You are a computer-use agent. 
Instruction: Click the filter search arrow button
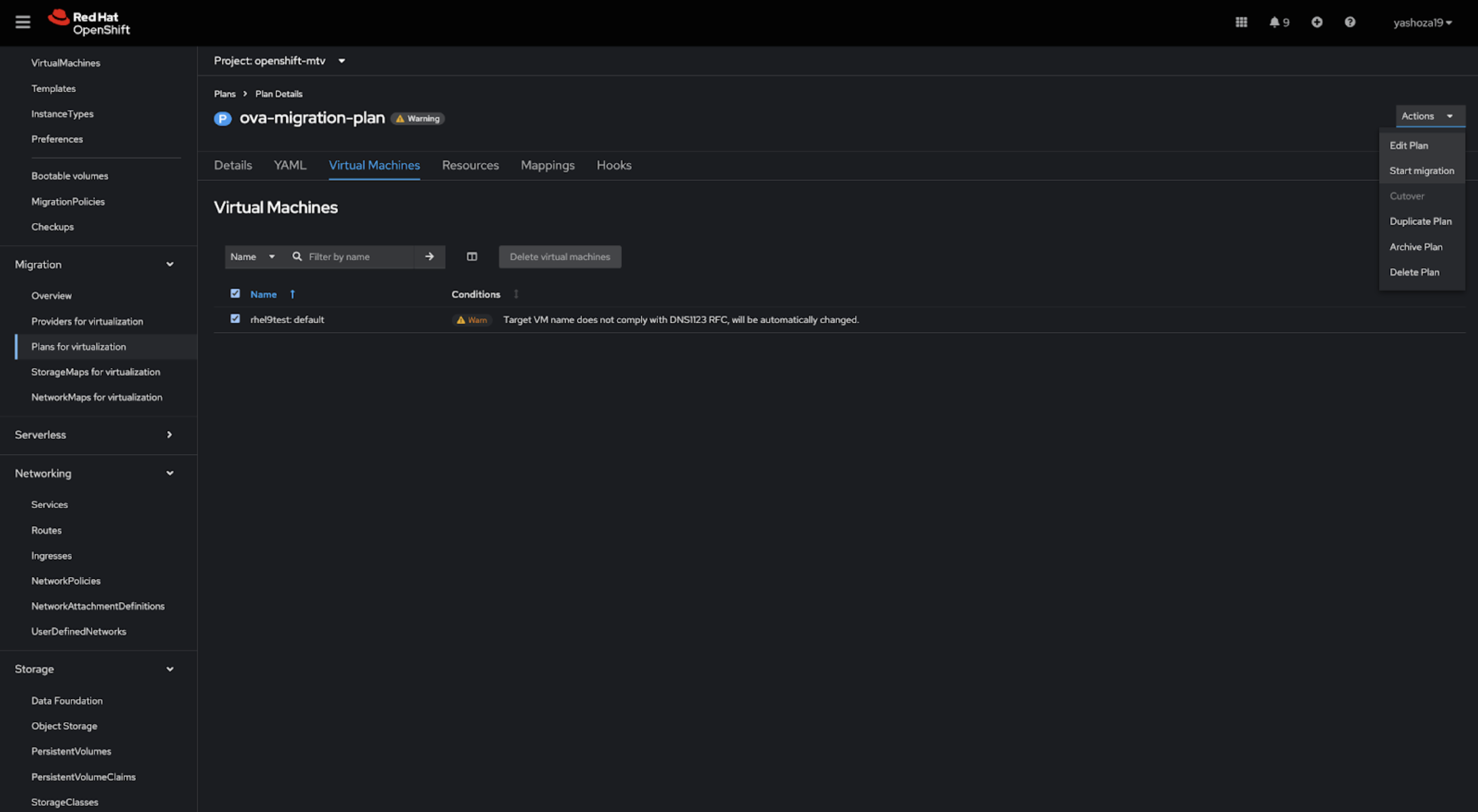429,257
